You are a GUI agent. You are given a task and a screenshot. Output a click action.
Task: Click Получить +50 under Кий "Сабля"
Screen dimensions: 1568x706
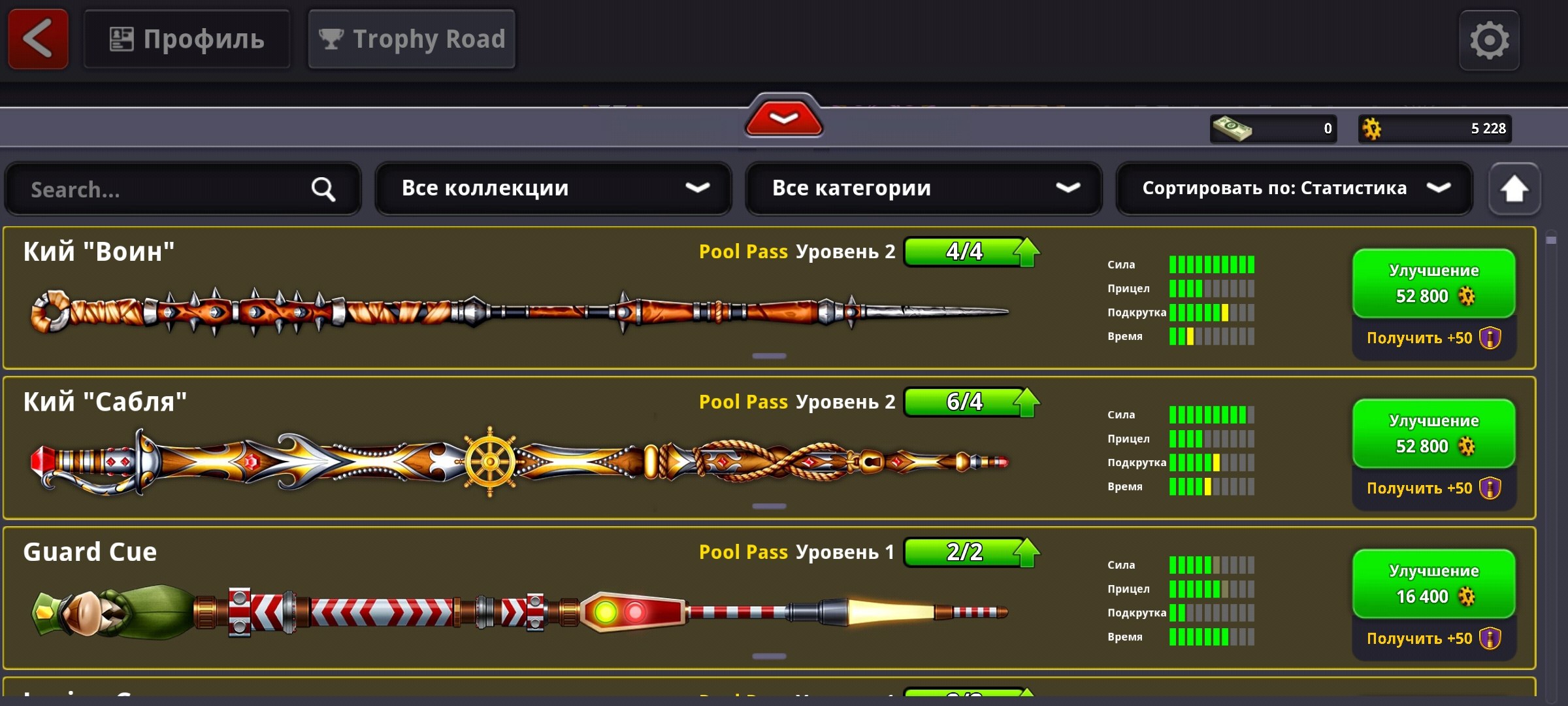point(1433,488)
